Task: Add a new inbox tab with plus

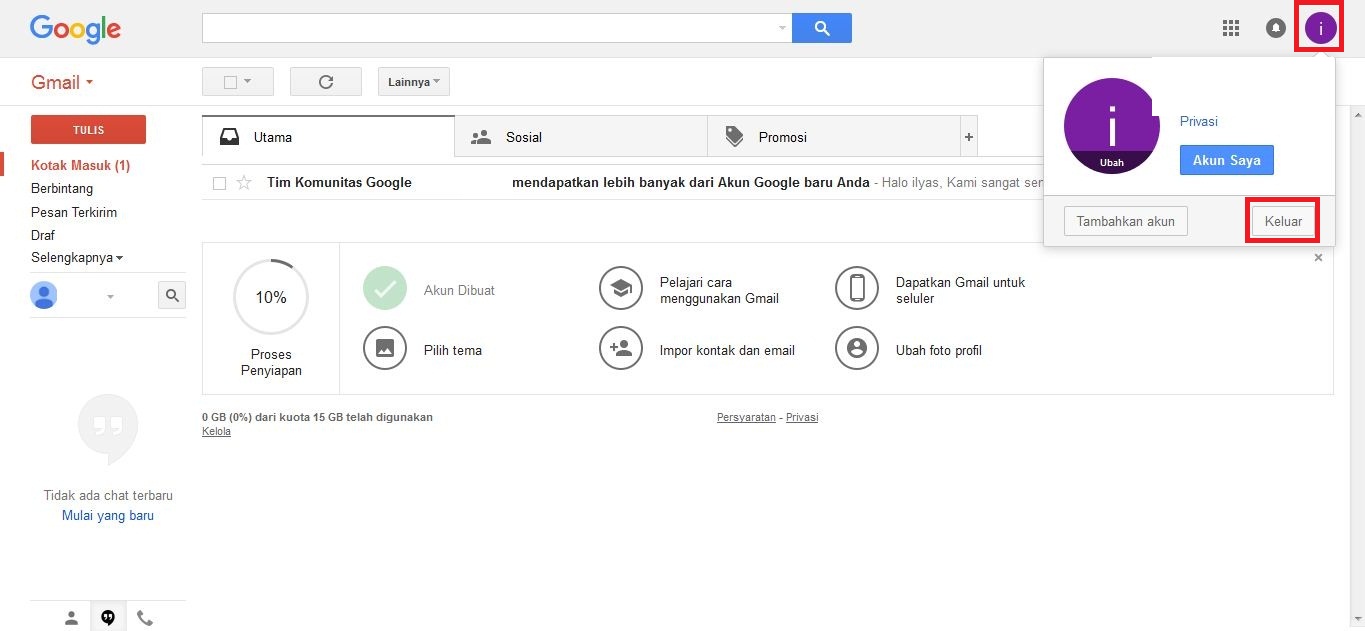Action: 968,137
